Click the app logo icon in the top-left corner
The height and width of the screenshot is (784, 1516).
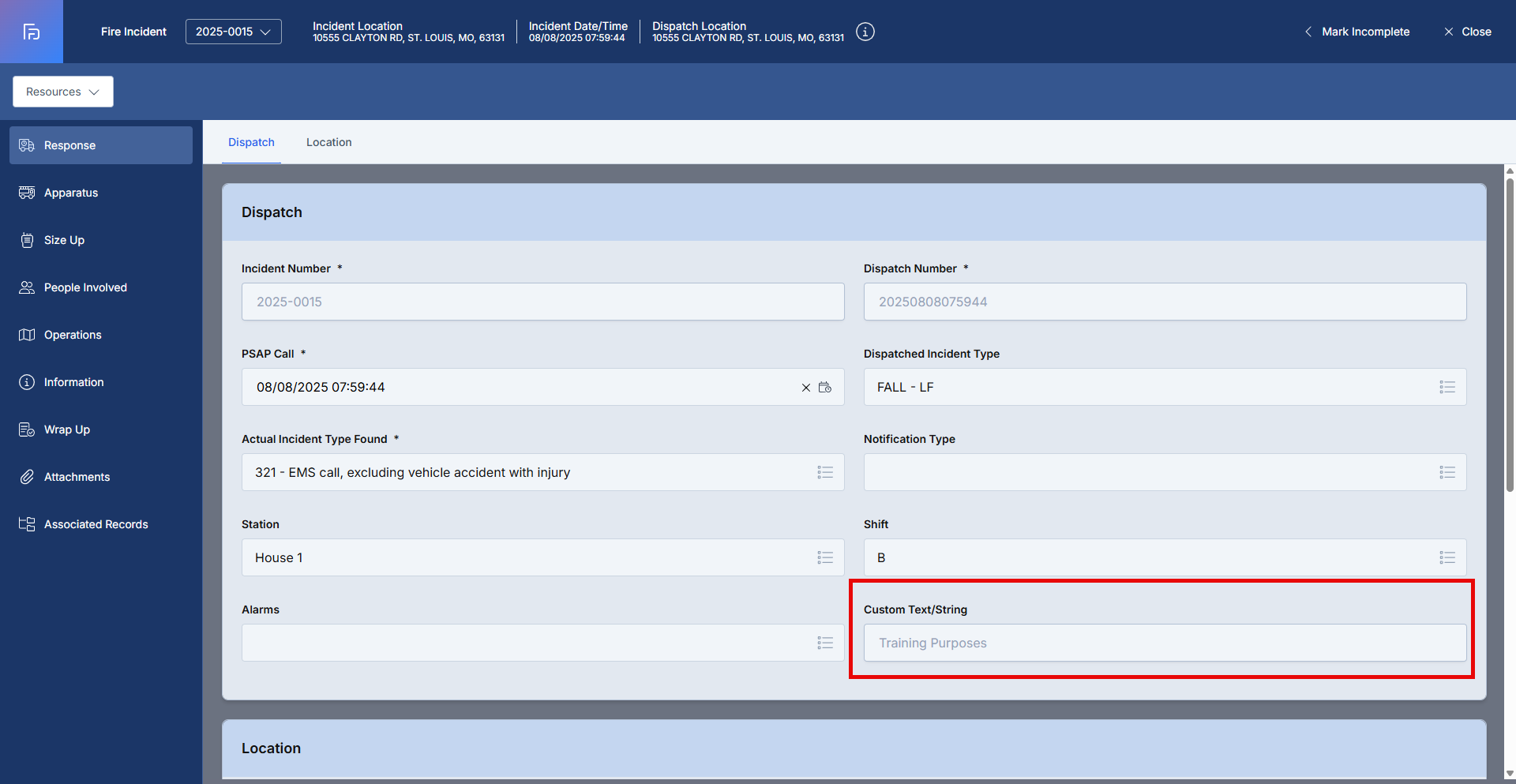[x=32, y=32]
